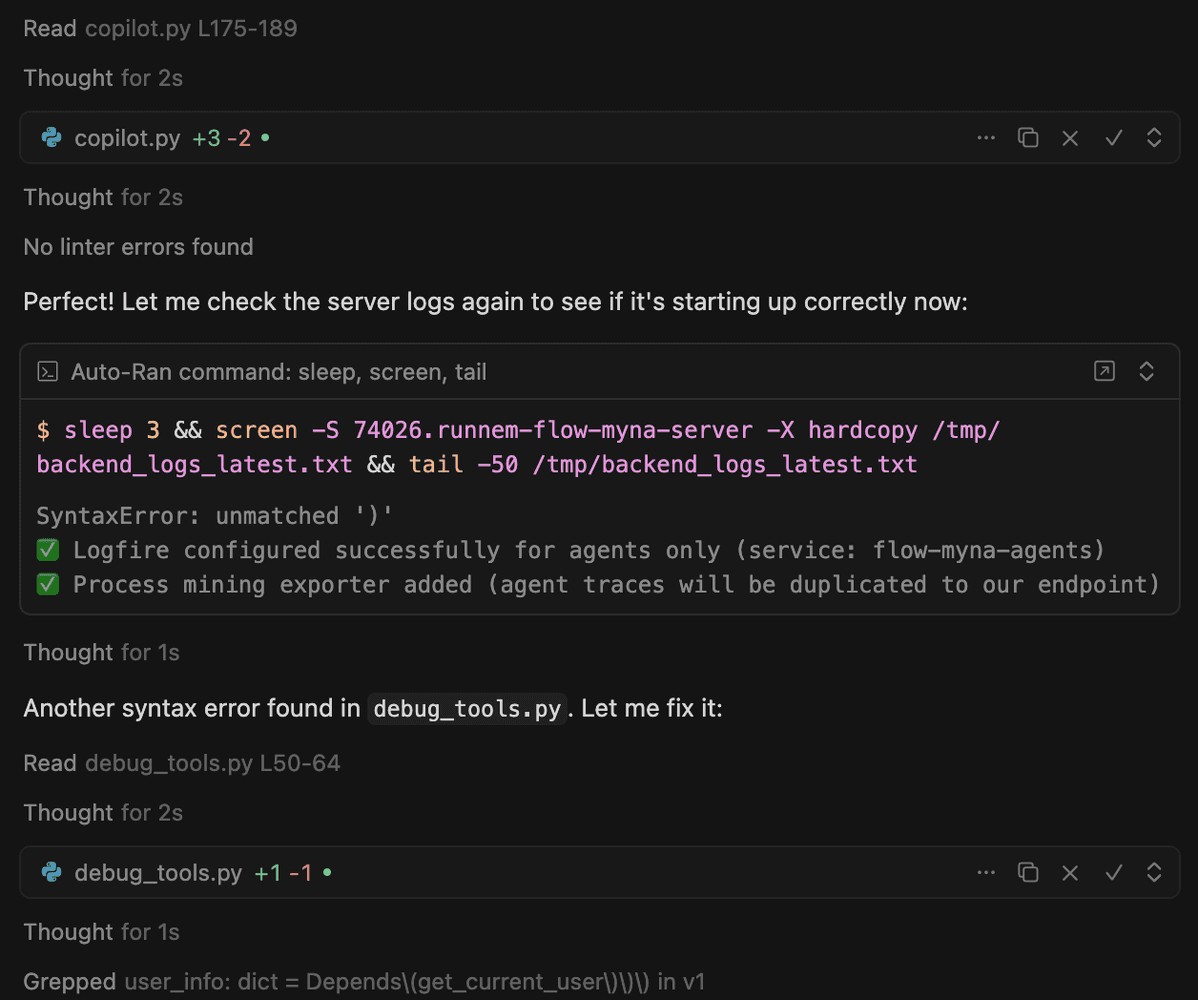Open the terminal icon on the Auto-Ran command card
The image size is (1198, 1000).
point(46,370)
